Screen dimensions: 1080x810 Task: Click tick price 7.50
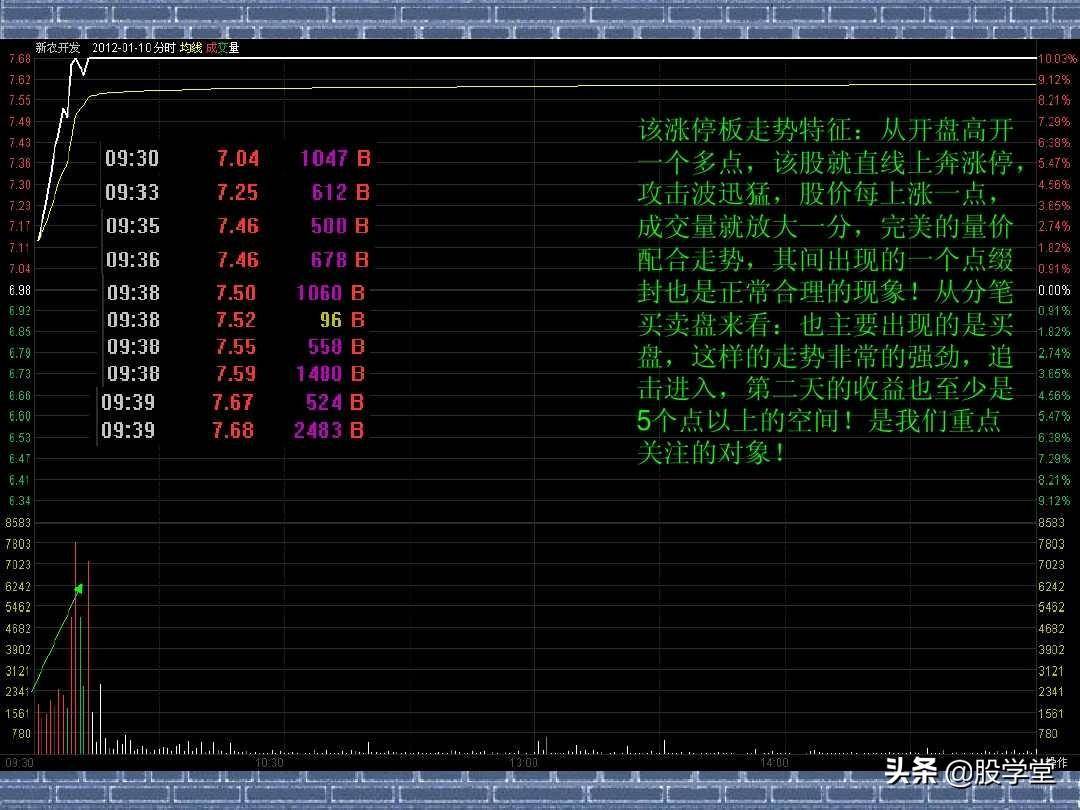coord(236,293)
